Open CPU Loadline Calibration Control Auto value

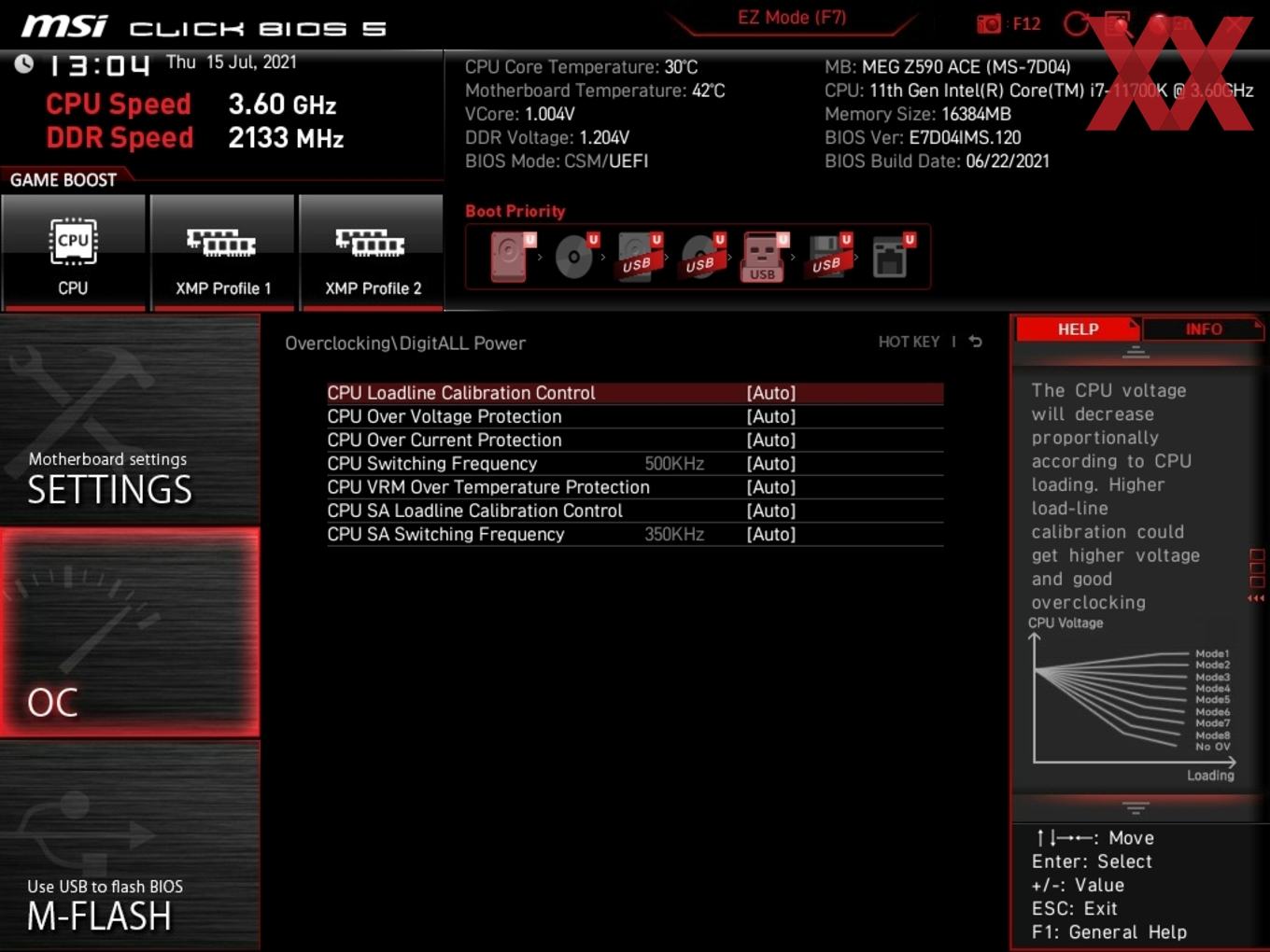click(771, 393)
